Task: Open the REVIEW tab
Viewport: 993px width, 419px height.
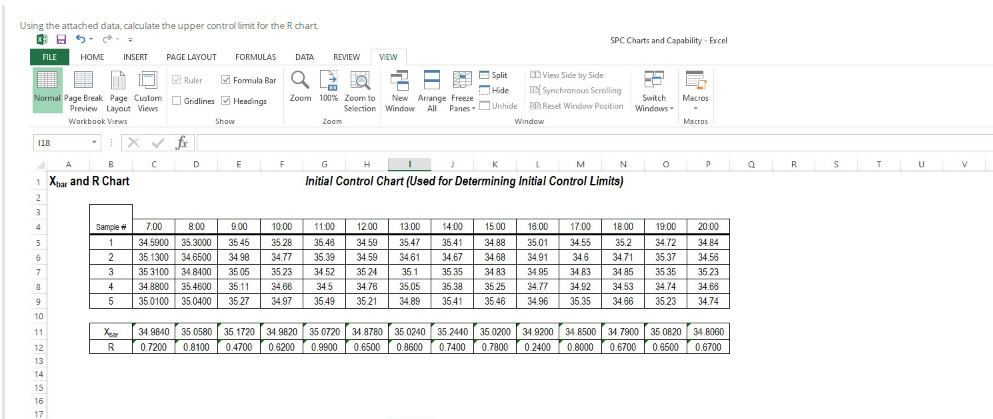Action: point(346,57)
